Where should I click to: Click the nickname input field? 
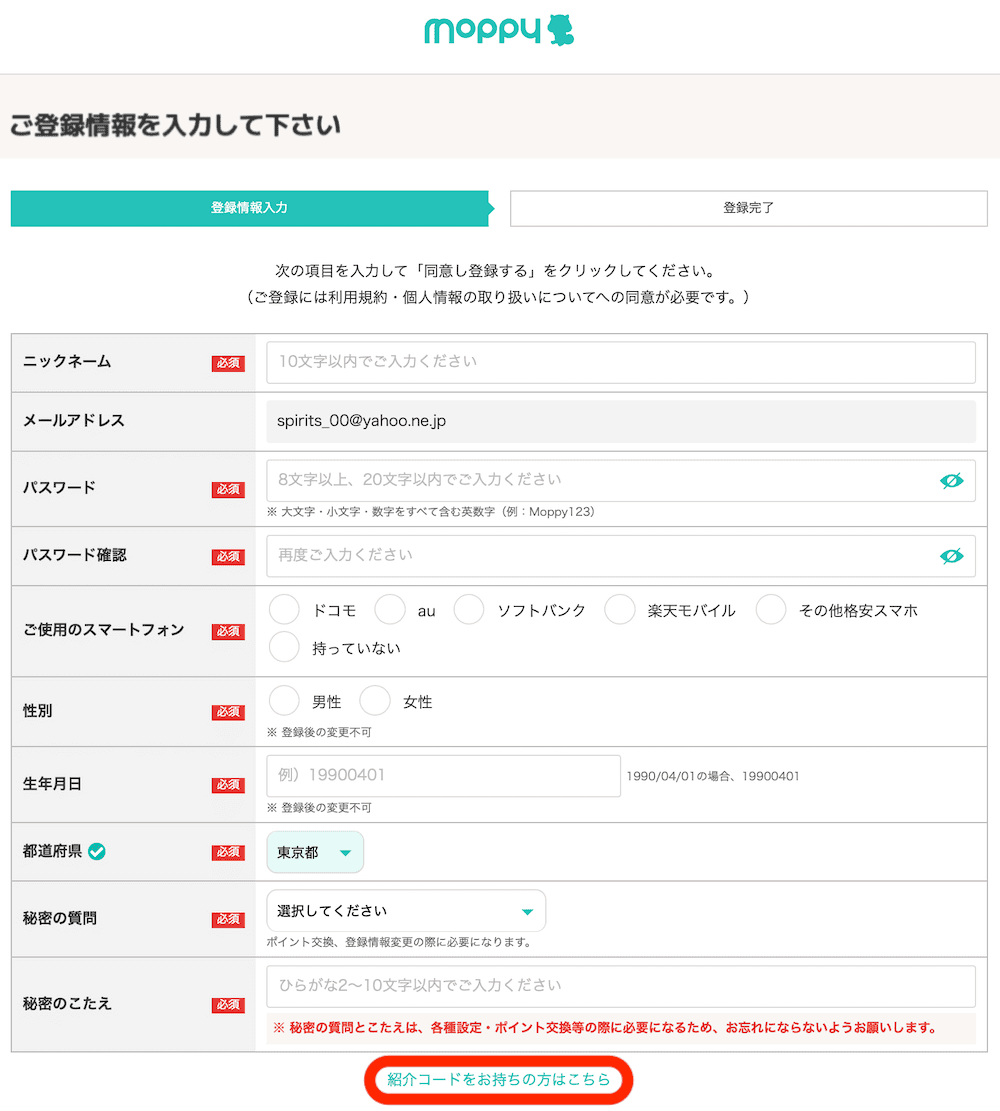[x=620, y=362]
